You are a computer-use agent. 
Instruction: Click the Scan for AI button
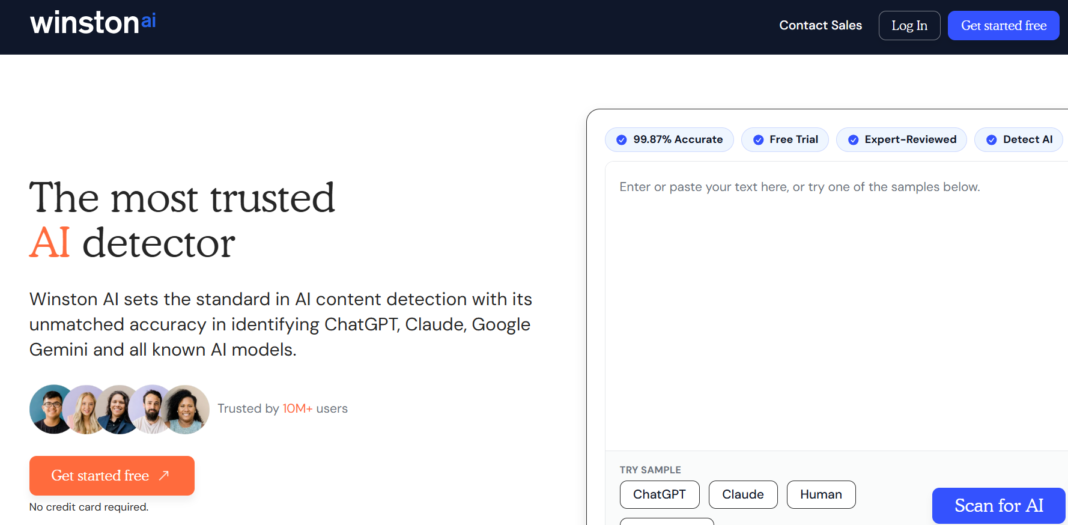pos(999,506)
